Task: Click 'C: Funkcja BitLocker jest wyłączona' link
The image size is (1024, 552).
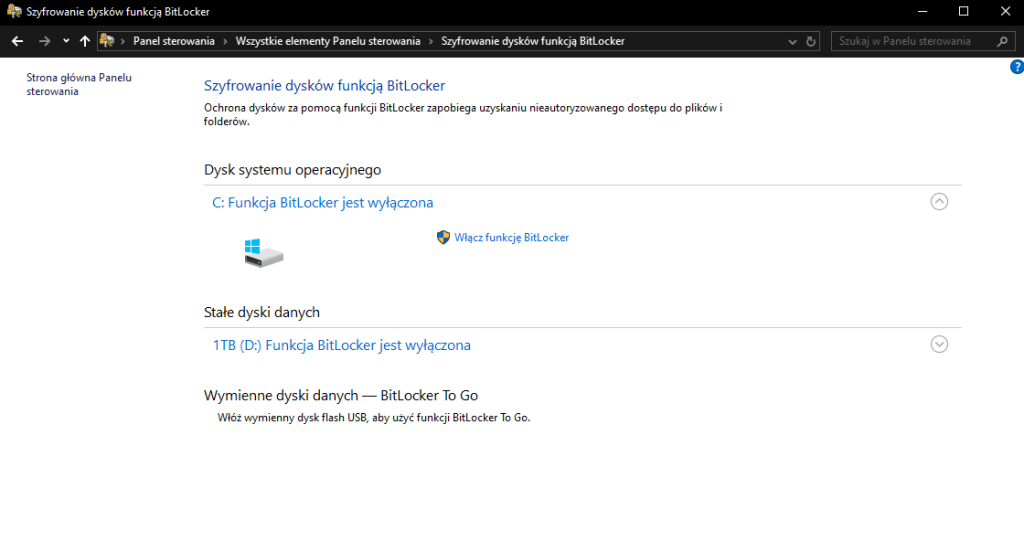Action: (323, 203)
